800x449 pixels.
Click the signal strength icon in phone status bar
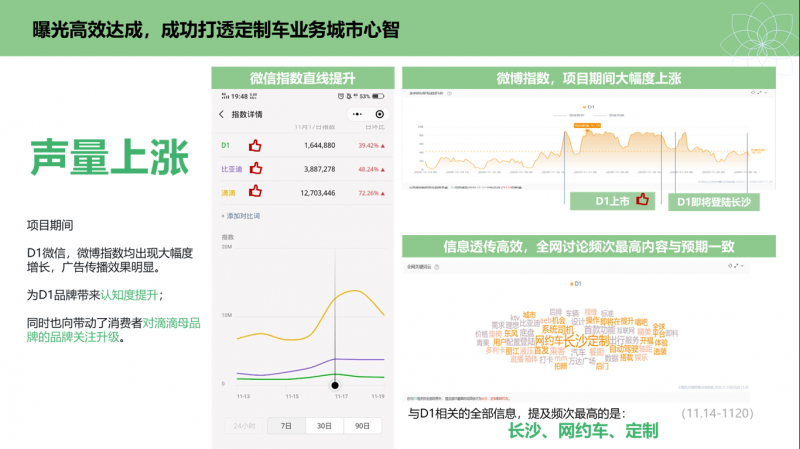click(225, 96)
